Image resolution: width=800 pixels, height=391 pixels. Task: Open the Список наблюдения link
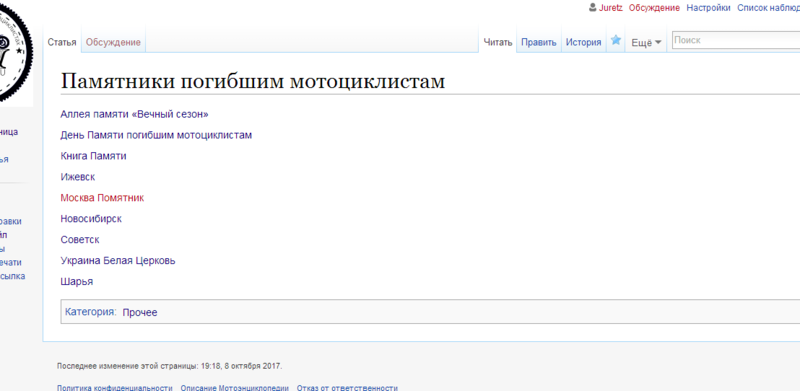point(768,8)
